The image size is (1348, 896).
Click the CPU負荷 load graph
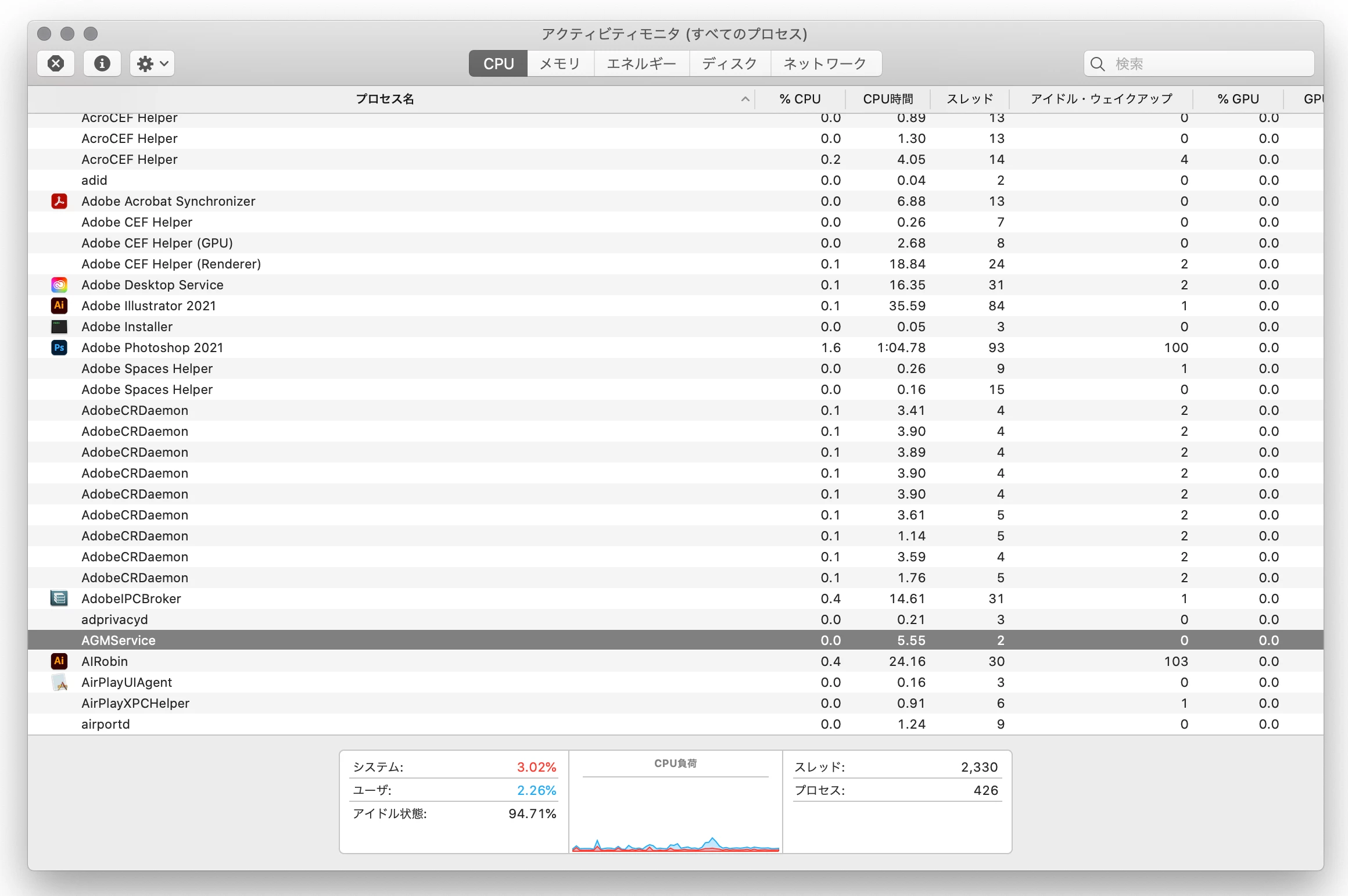click(x=675, y=813)
